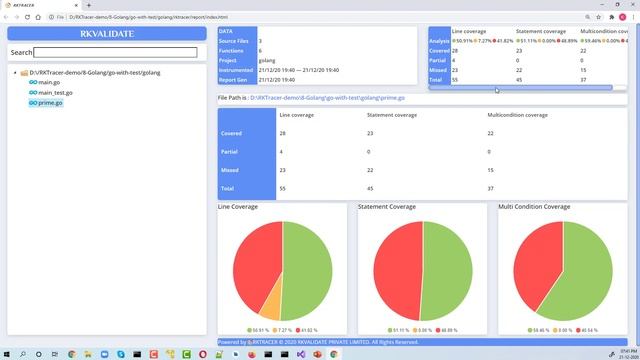Image resolution: width=640 pixels, height=360 pixels.
Task: Open Zoom from the taskbar
Action: coord(104,354)
